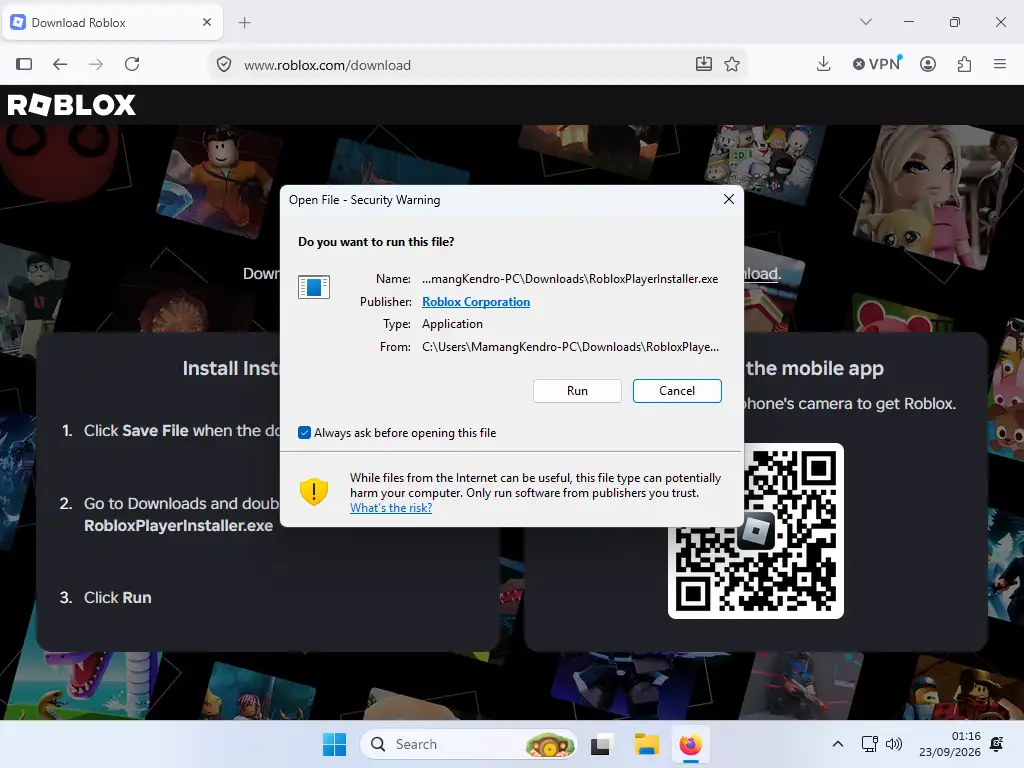This screenshot has height=768, width=1024.
Task: Open the Firefox downloads panel
Action: [x=824, y=64]
